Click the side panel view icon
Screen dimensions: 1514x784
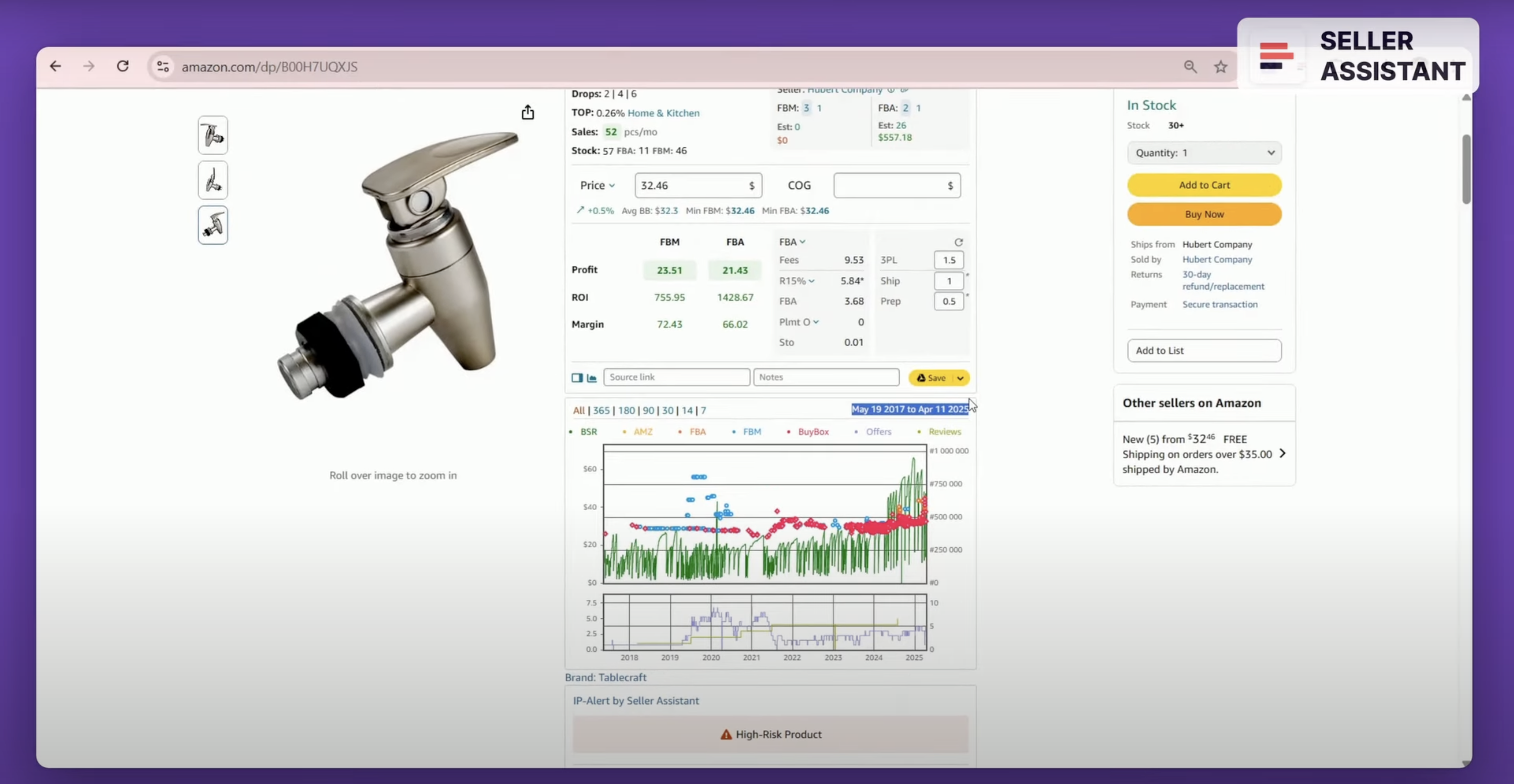point(577,378)
